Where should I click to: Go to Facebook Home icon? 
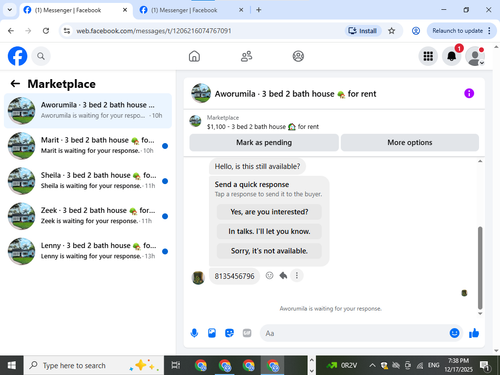coord(194,56)
